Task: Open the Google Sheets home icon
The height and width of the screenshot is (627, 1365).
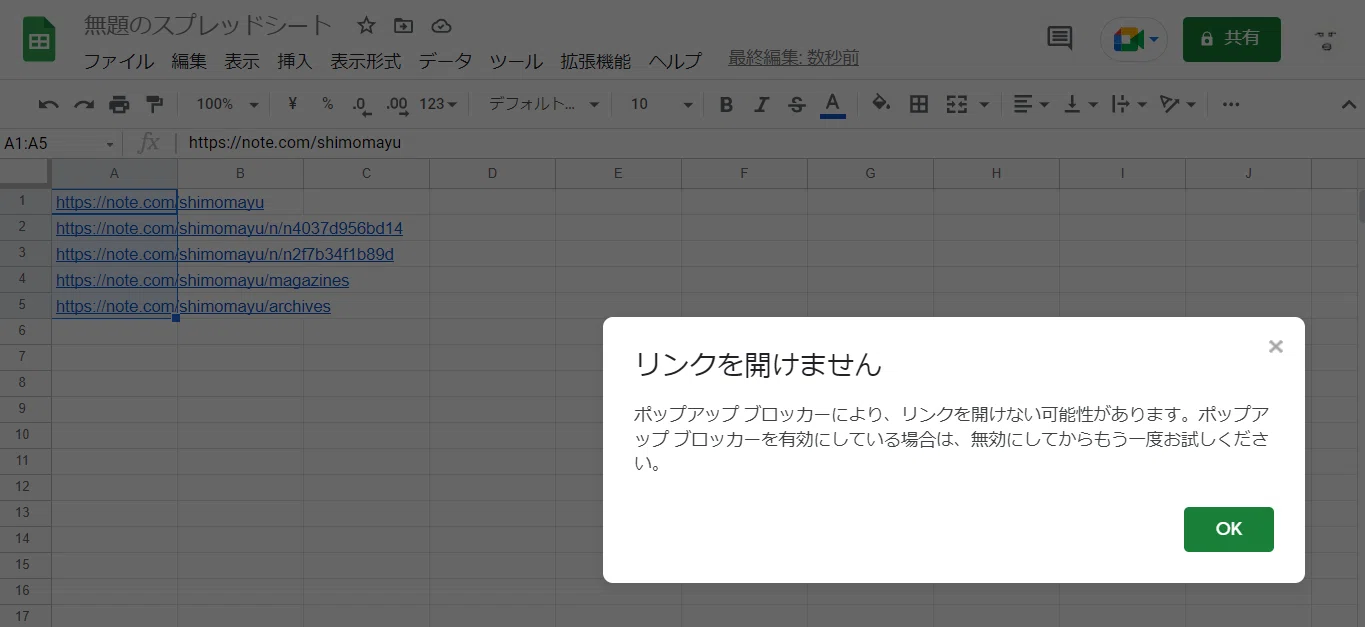Action: click(x=40, y=41)
